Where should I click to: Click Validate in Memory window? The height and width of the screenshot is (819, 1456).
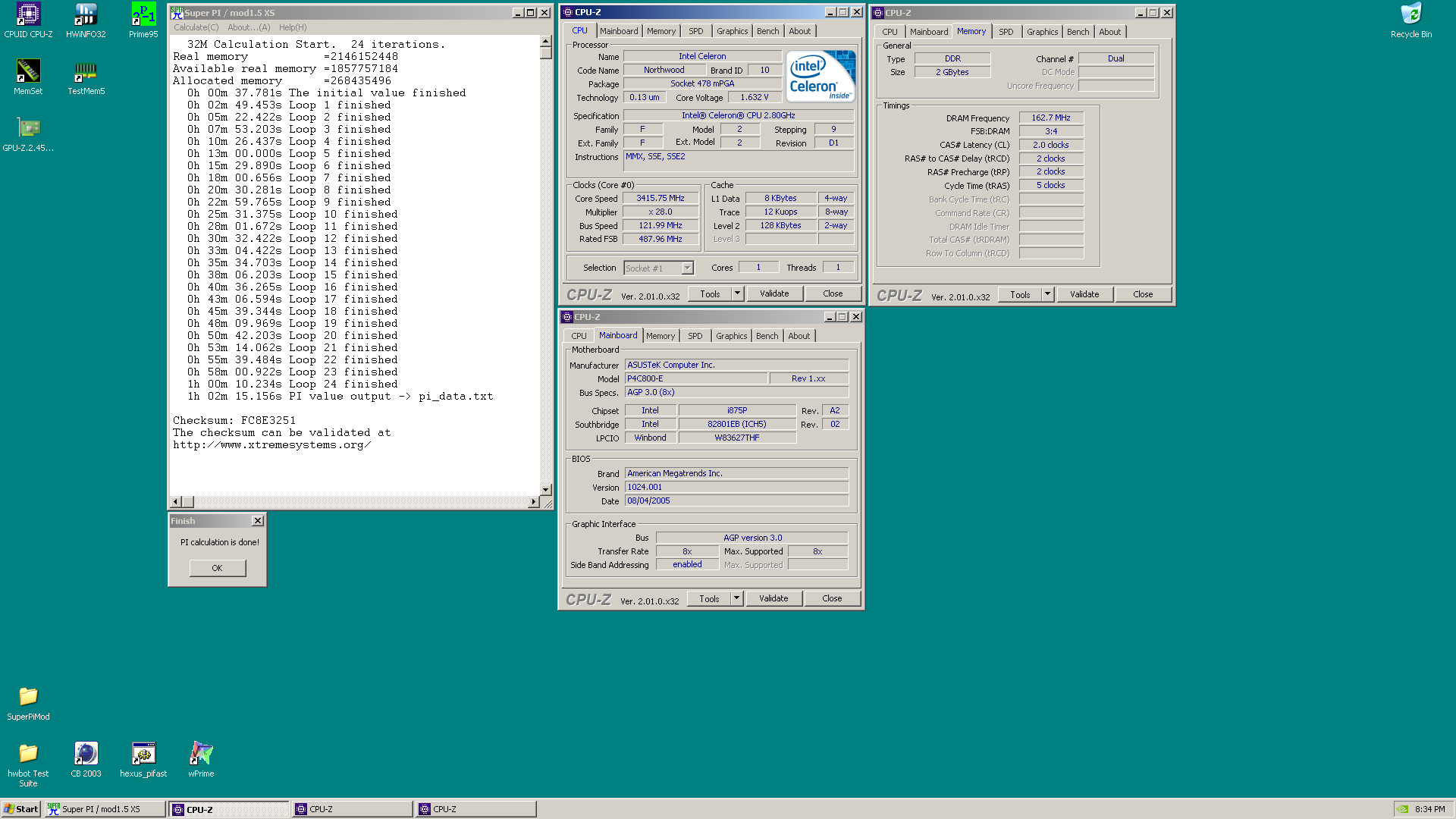pos(1084,294)
